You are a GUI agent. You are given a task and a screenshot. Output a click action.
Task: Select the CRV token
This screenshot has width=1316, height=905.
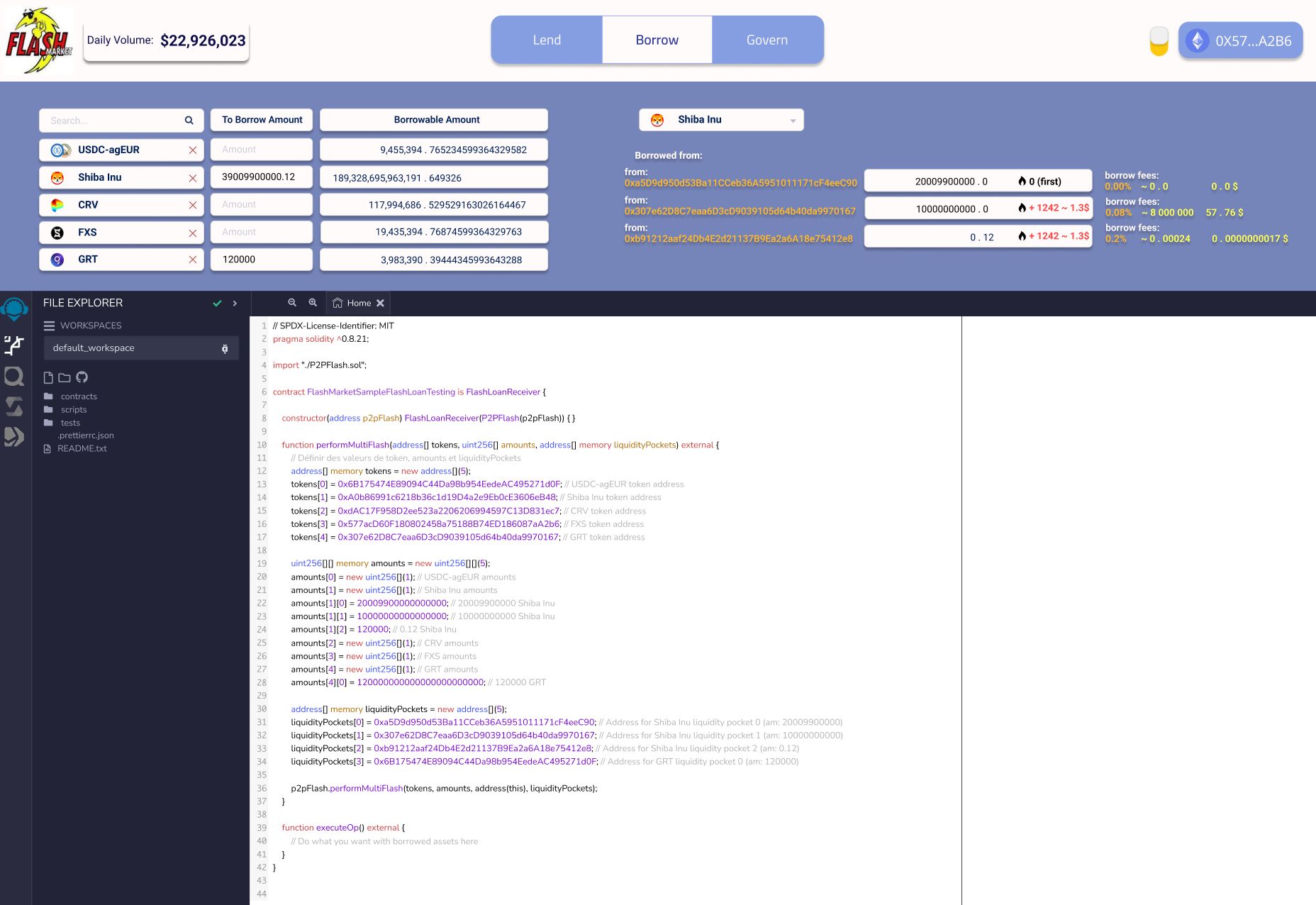(x=121, y=205)
